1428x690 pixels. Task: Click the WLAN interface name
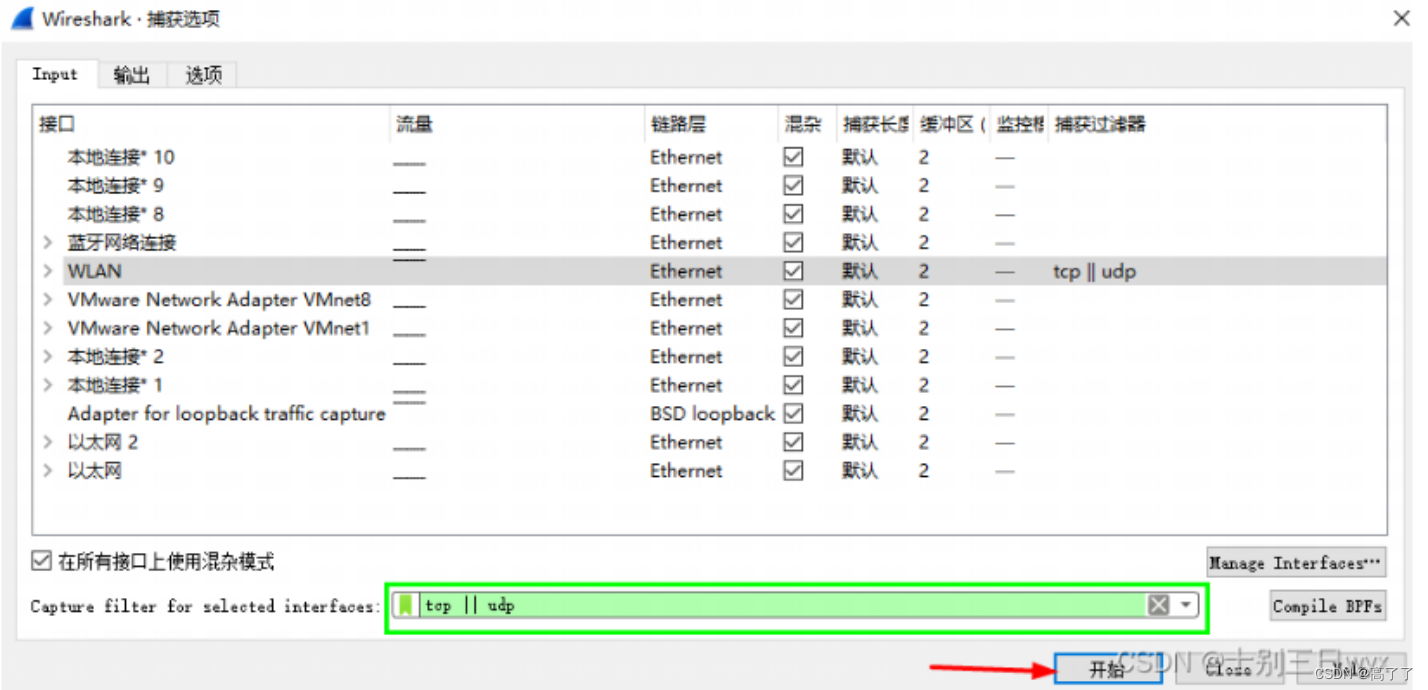(x=95, y=271)
